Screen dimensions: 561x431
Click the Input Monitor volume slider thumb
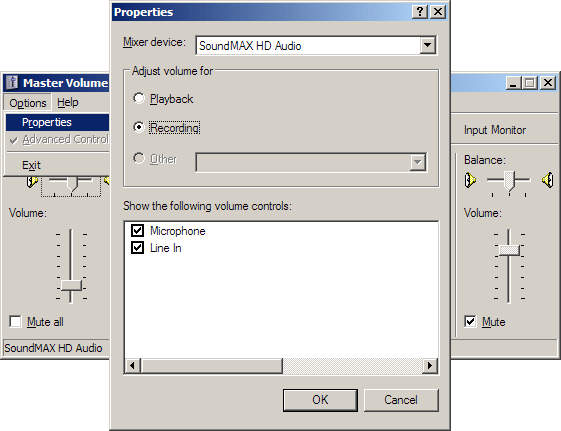pyautogui.click(x=509, y=250)
